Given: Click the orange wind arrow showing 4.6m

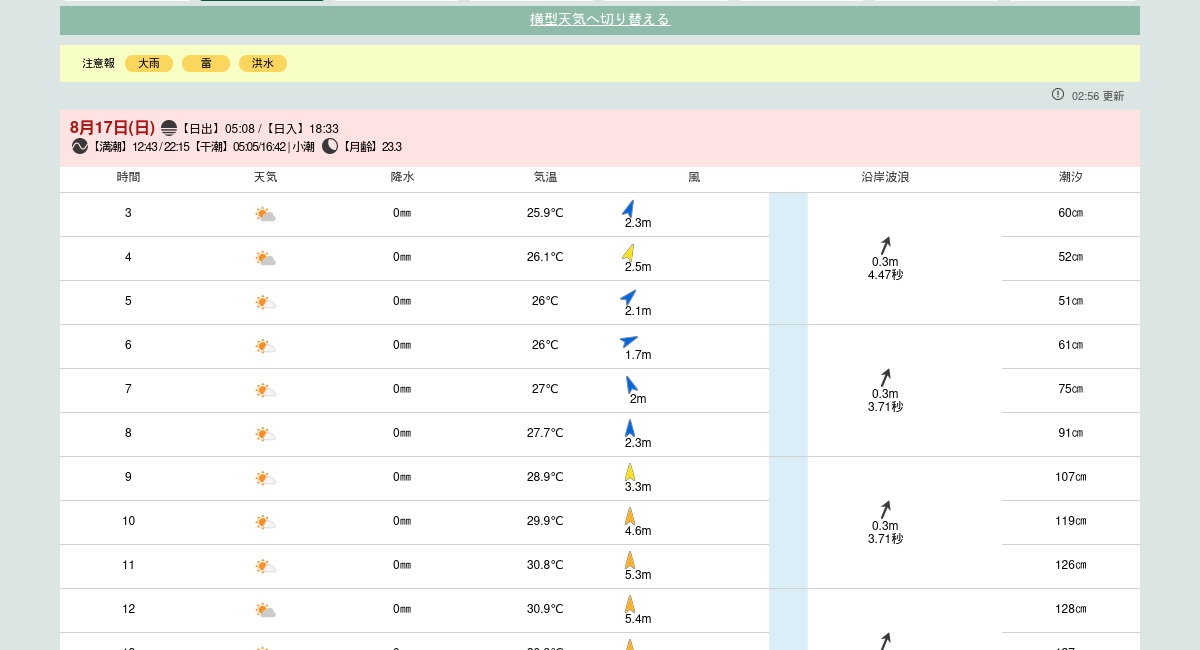Looking at the screenshot, I should [x=630, y=516].
